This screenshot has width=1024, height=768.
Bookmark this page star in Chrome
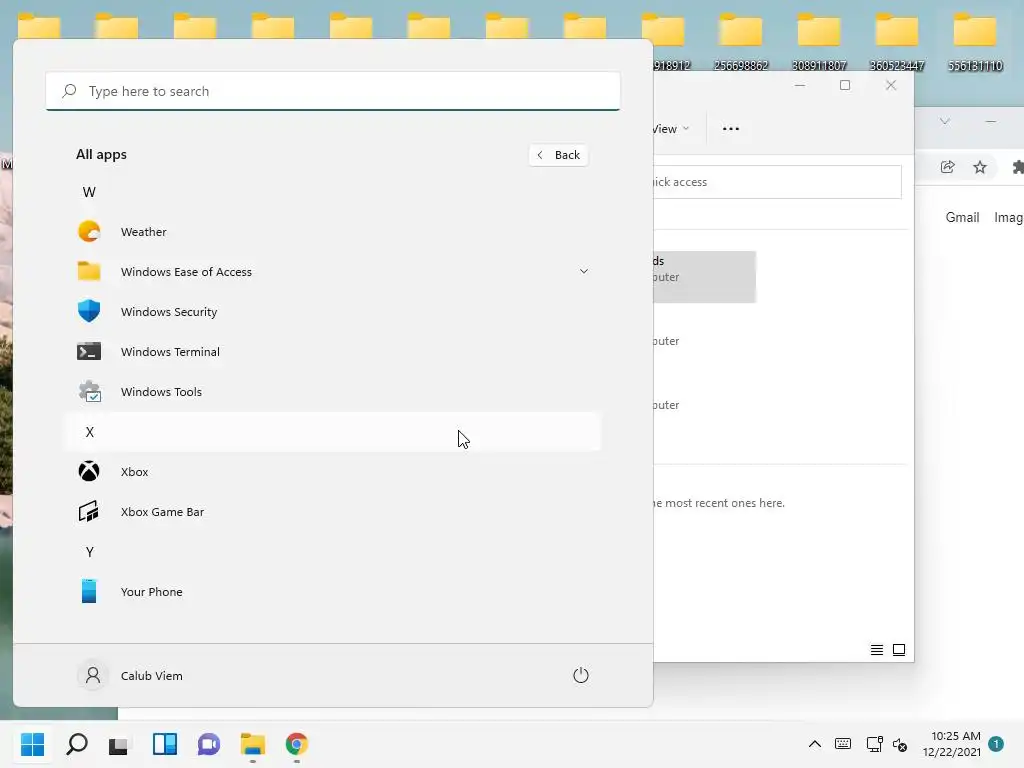[980, 167]
